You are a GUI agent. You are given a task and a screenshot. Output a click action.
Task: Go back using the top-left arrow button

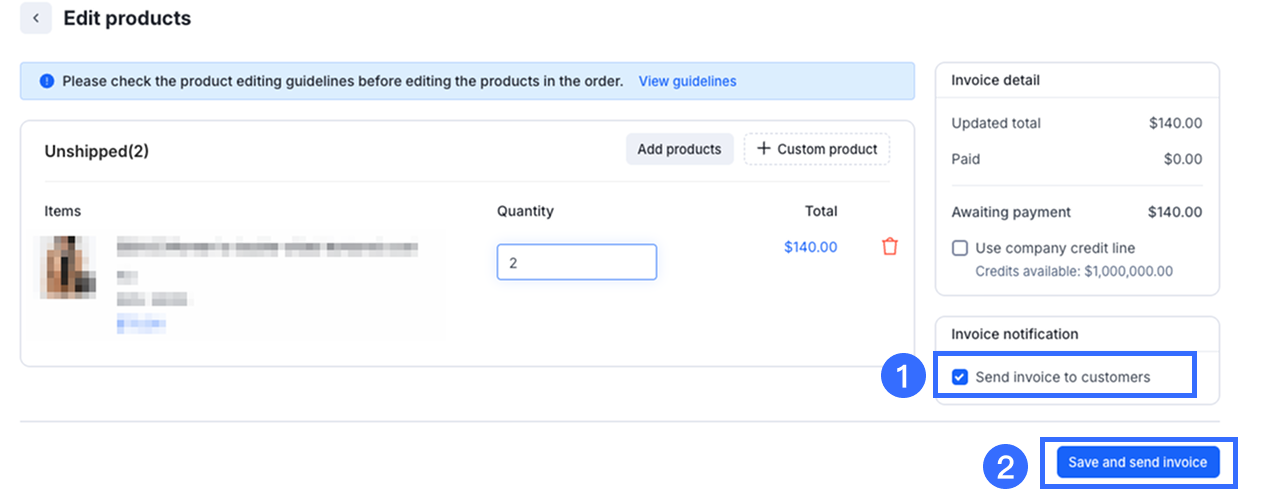[36, 18]
